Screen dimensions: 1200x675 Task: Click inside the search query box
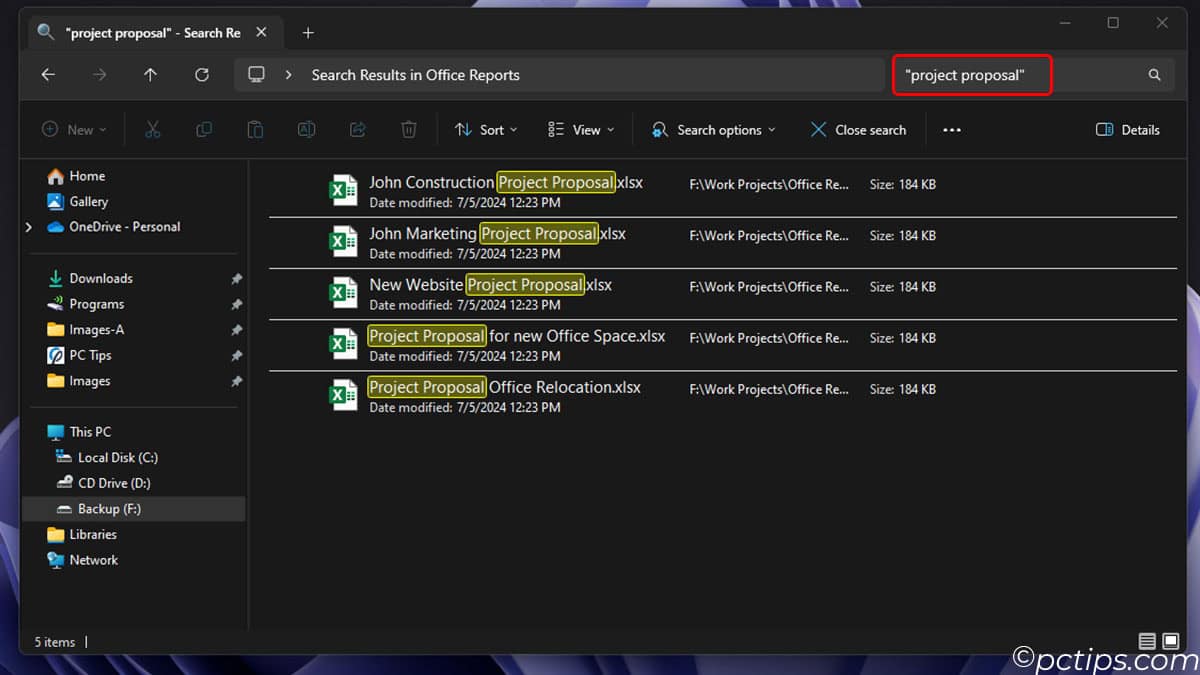tap(971, 74)
